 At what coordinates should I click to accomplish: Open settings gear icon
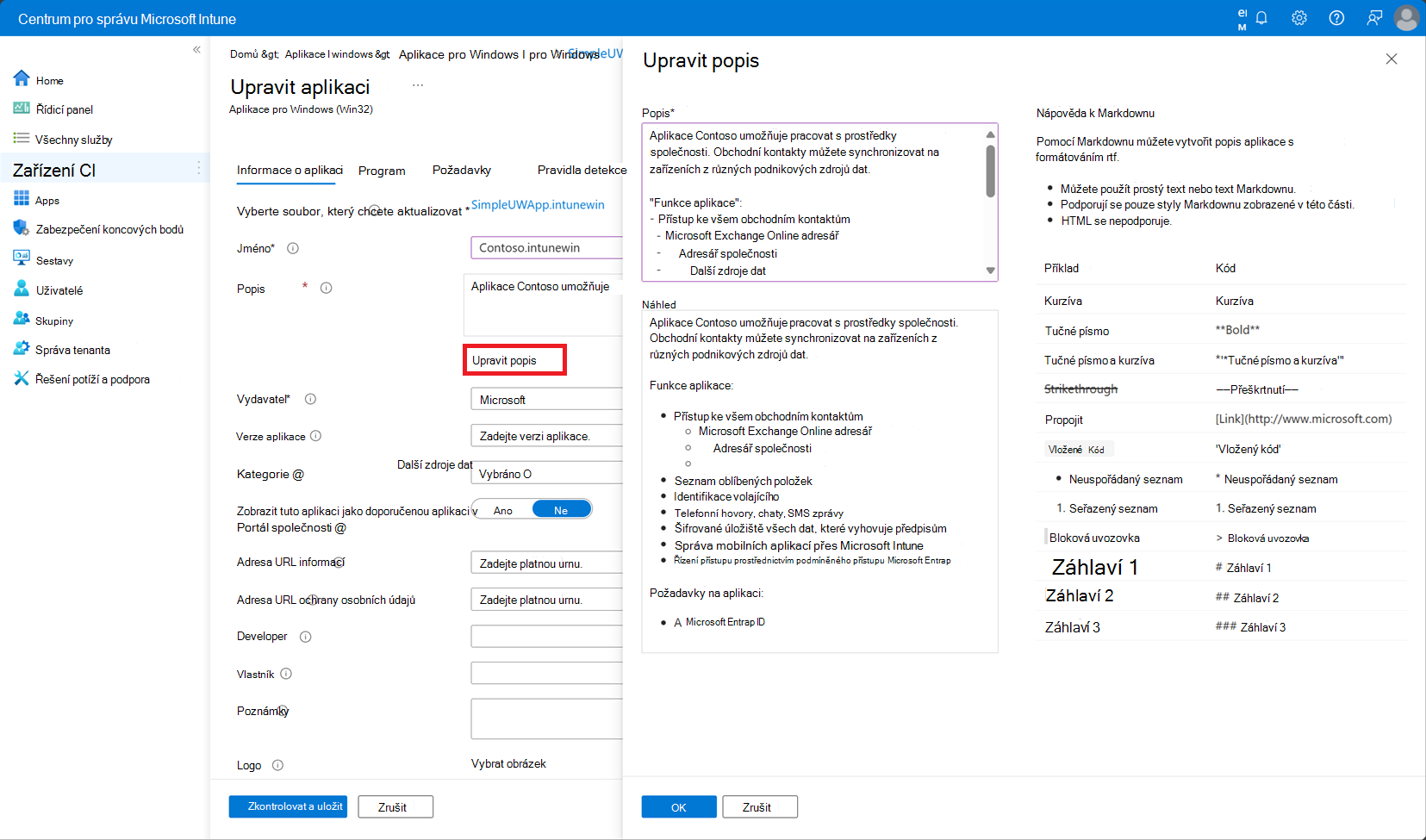click(x=1299, y=18)
